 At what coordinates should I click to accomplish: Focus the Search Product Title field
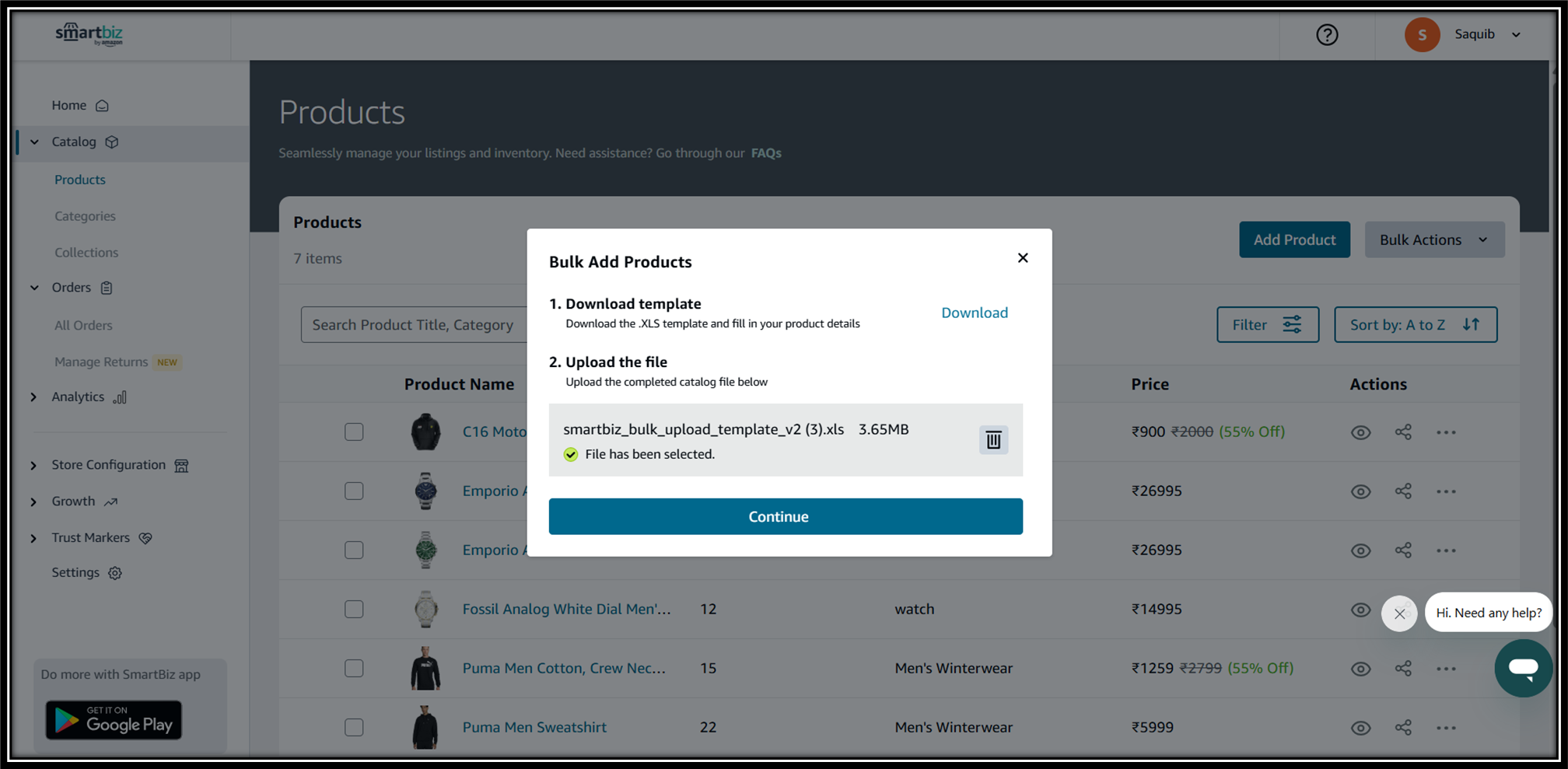coord(414,324)
